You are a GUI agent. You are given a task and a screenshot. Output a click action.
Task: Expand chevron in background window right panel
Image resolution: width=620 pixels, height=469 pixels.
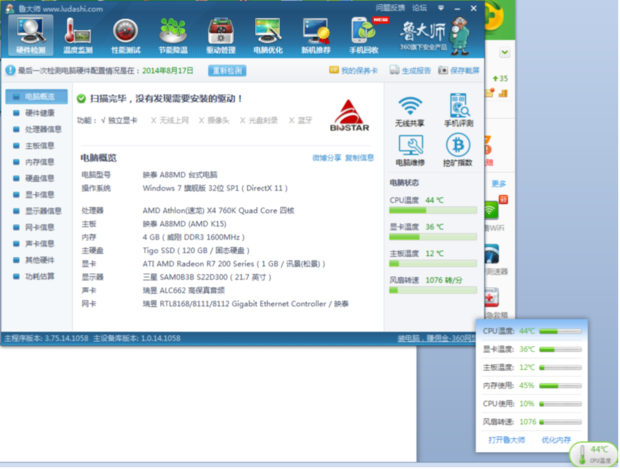tap(505, 52)
